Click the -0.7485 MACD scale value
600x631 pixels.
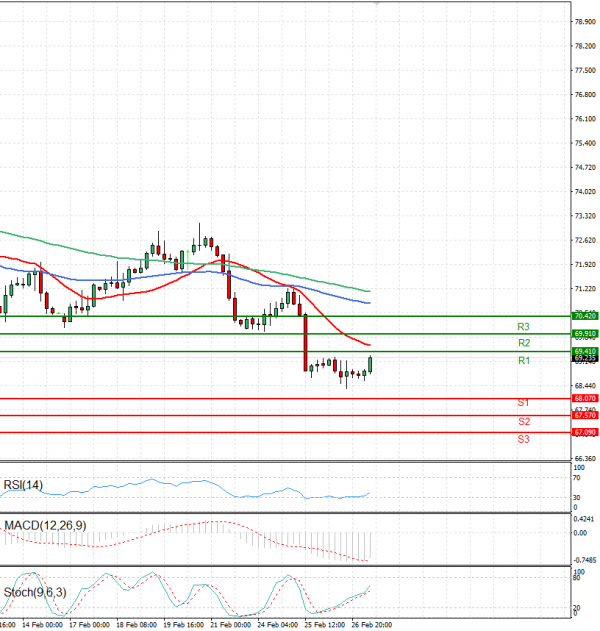click(584, 560)
